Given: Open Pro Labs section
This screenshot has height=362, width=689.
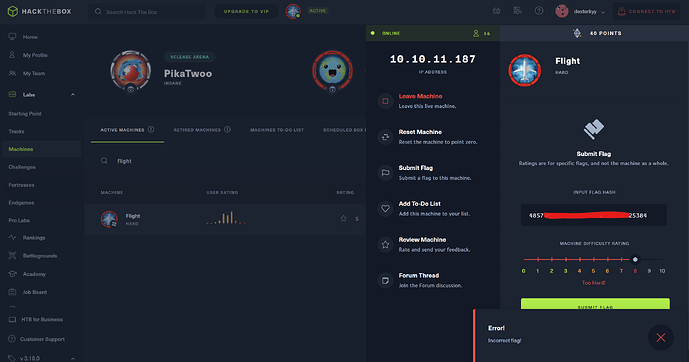Looking at the screenshot, I should click(19, 220).
